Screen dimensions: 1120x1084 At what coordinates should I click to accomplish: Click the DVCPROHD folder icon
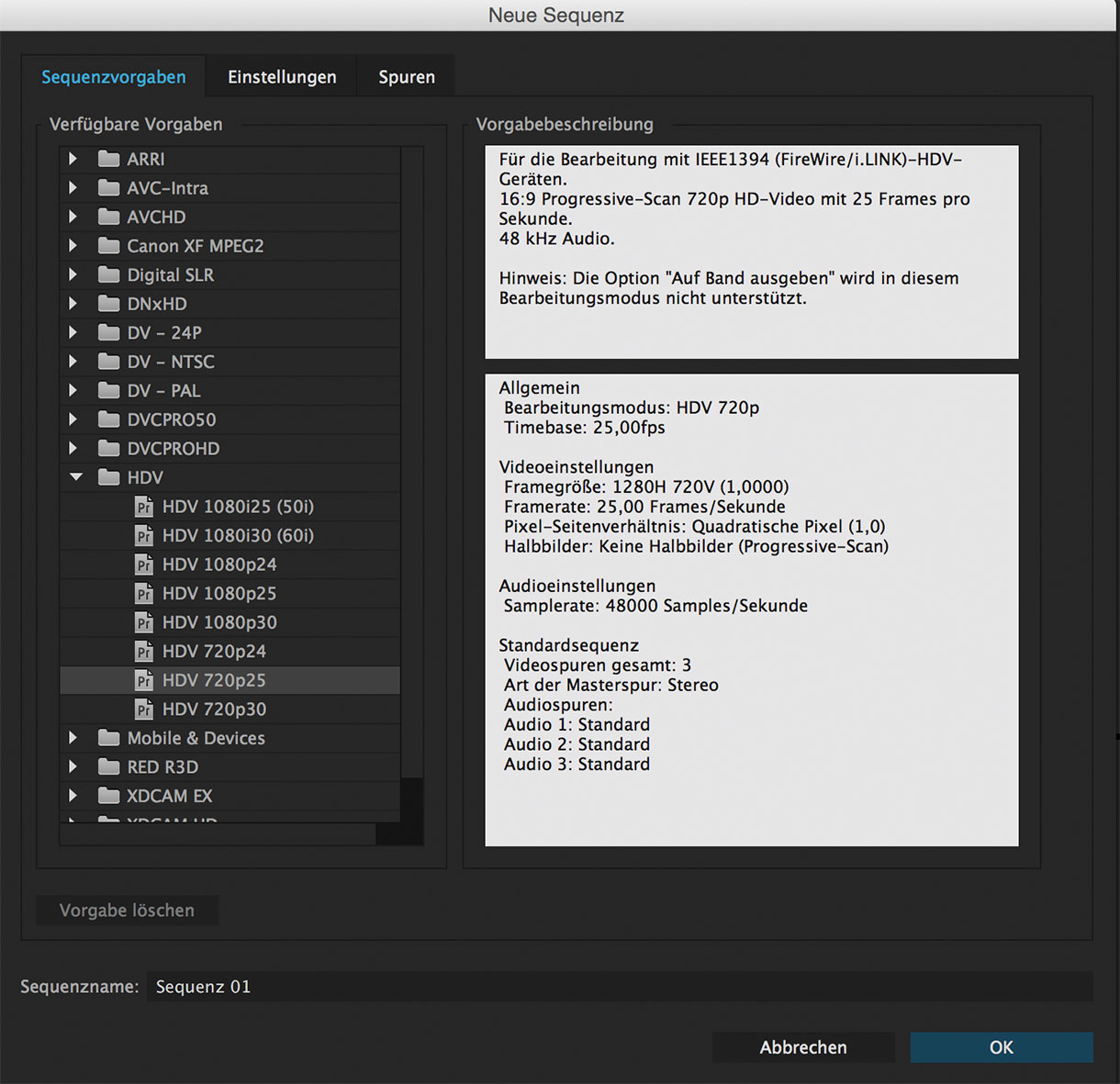pos(109,448)
